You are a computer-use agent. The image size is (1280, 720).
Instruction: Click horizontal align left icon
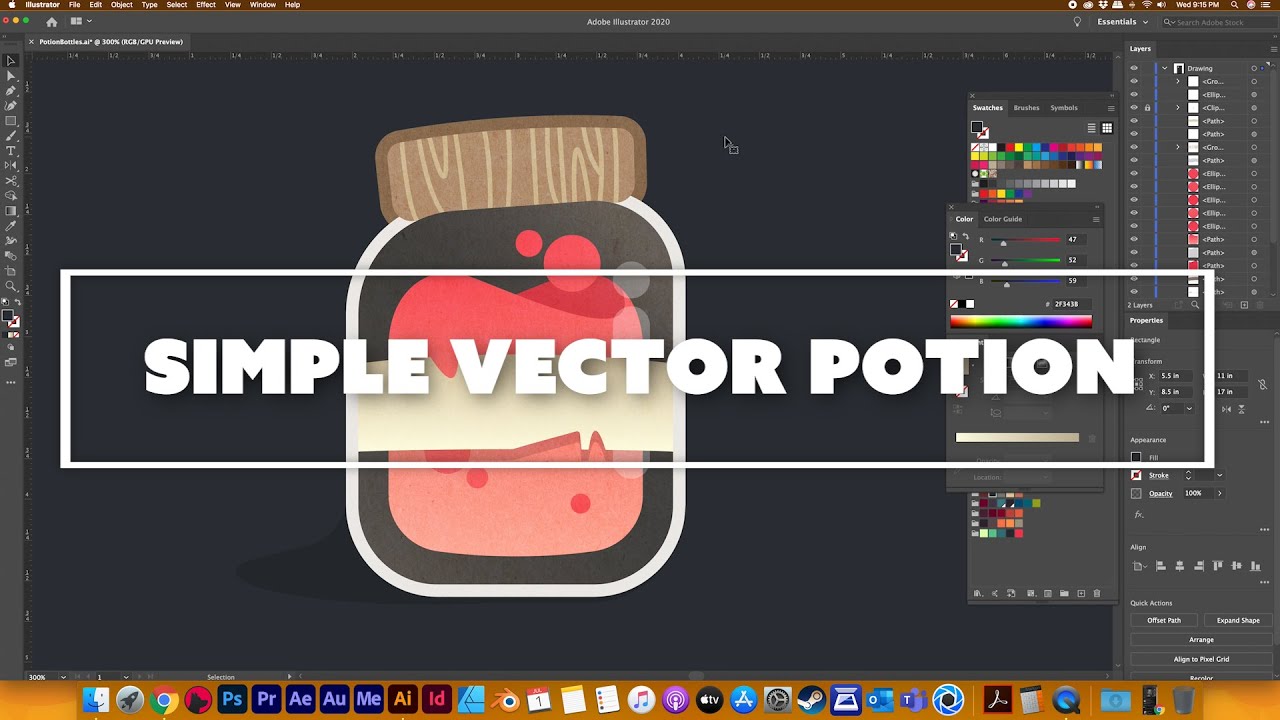tap(1161, 566)
